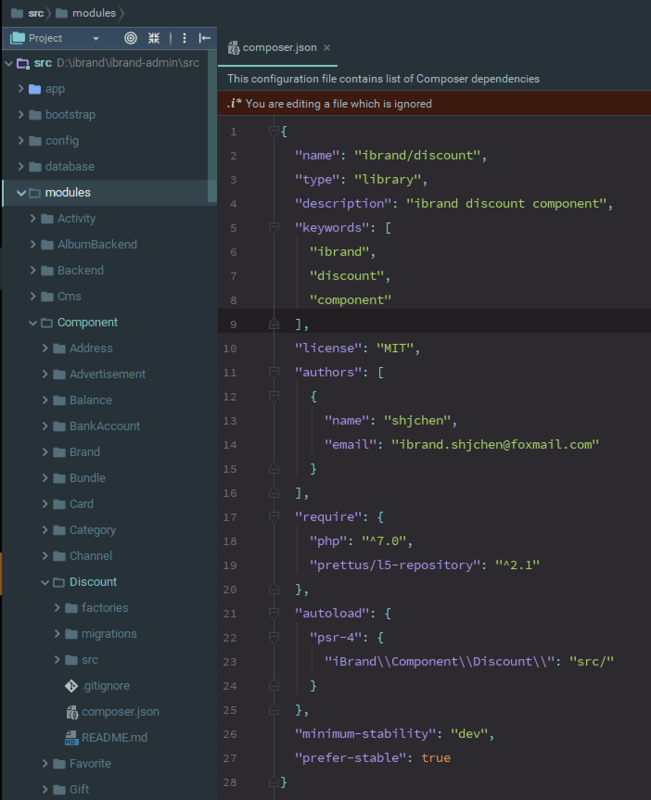
Task: Open Project panel options (three dots)
Action: [x=184, y=38]
